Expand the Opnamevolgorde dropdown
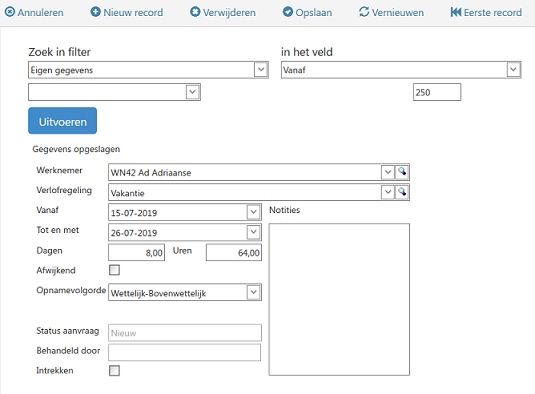This screenshot has width=535, height=394. (254, 292)
